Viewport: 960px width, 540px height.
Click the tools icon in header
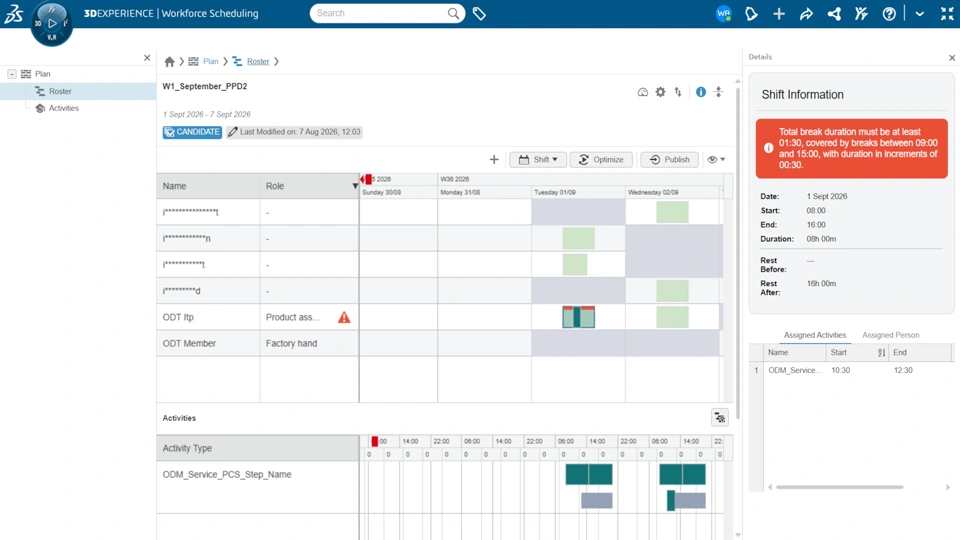[x=861, y=13]
